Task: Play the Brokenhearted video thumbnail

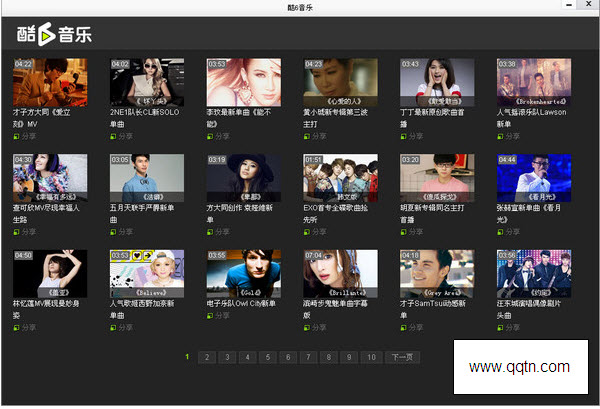Action: click(534, 82)
